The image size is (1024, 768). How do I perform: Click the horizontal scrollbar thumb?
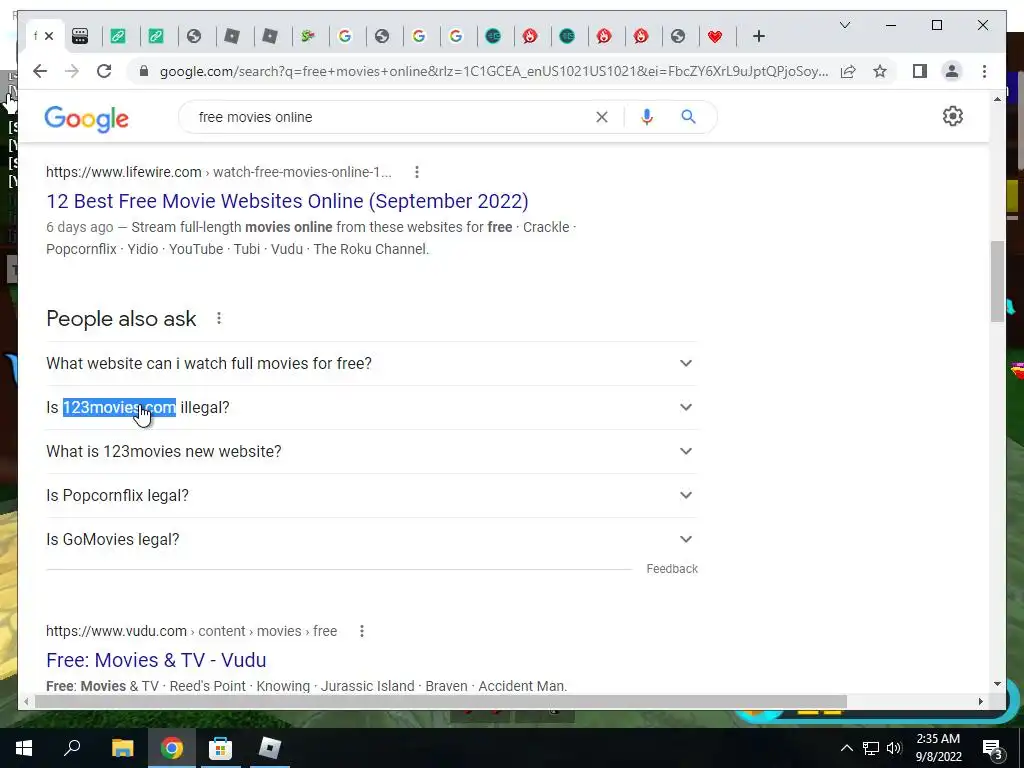pos(441,701)
